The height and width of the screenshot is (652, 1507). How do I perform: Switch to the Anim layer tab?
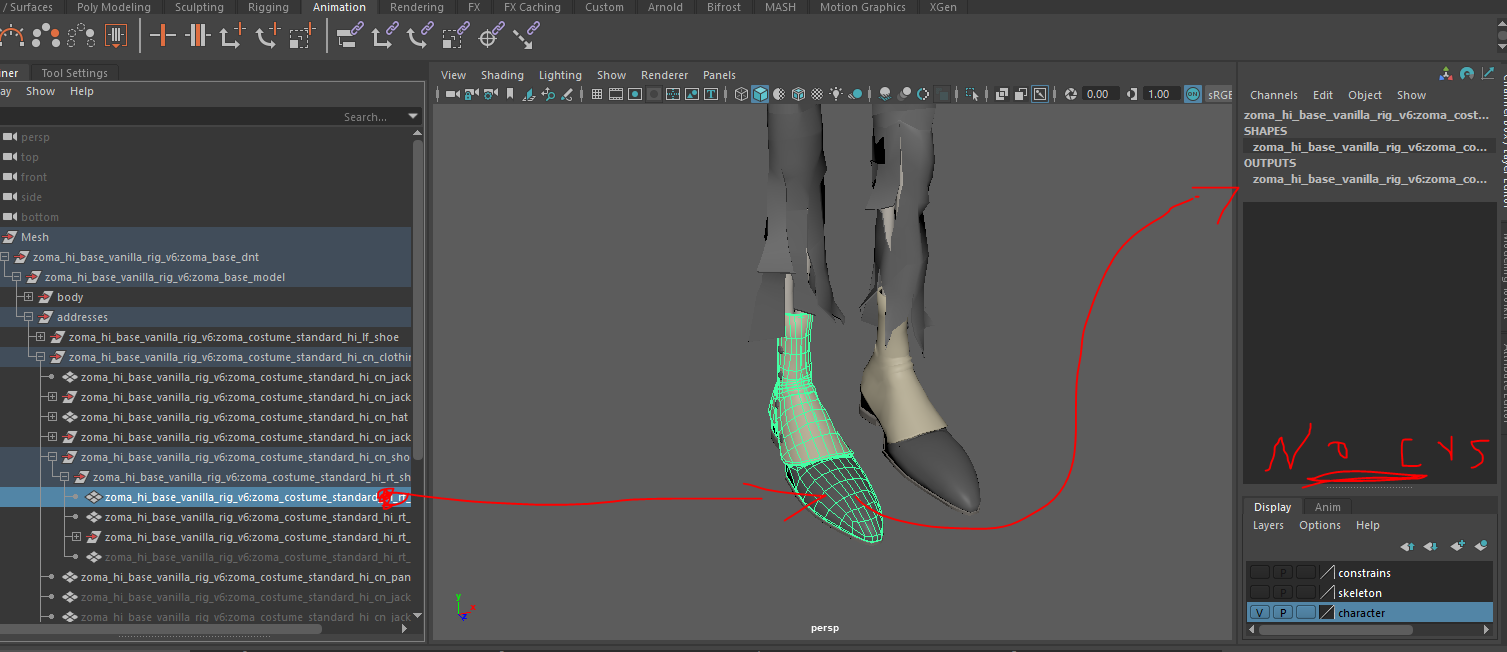click(1327, 507)
